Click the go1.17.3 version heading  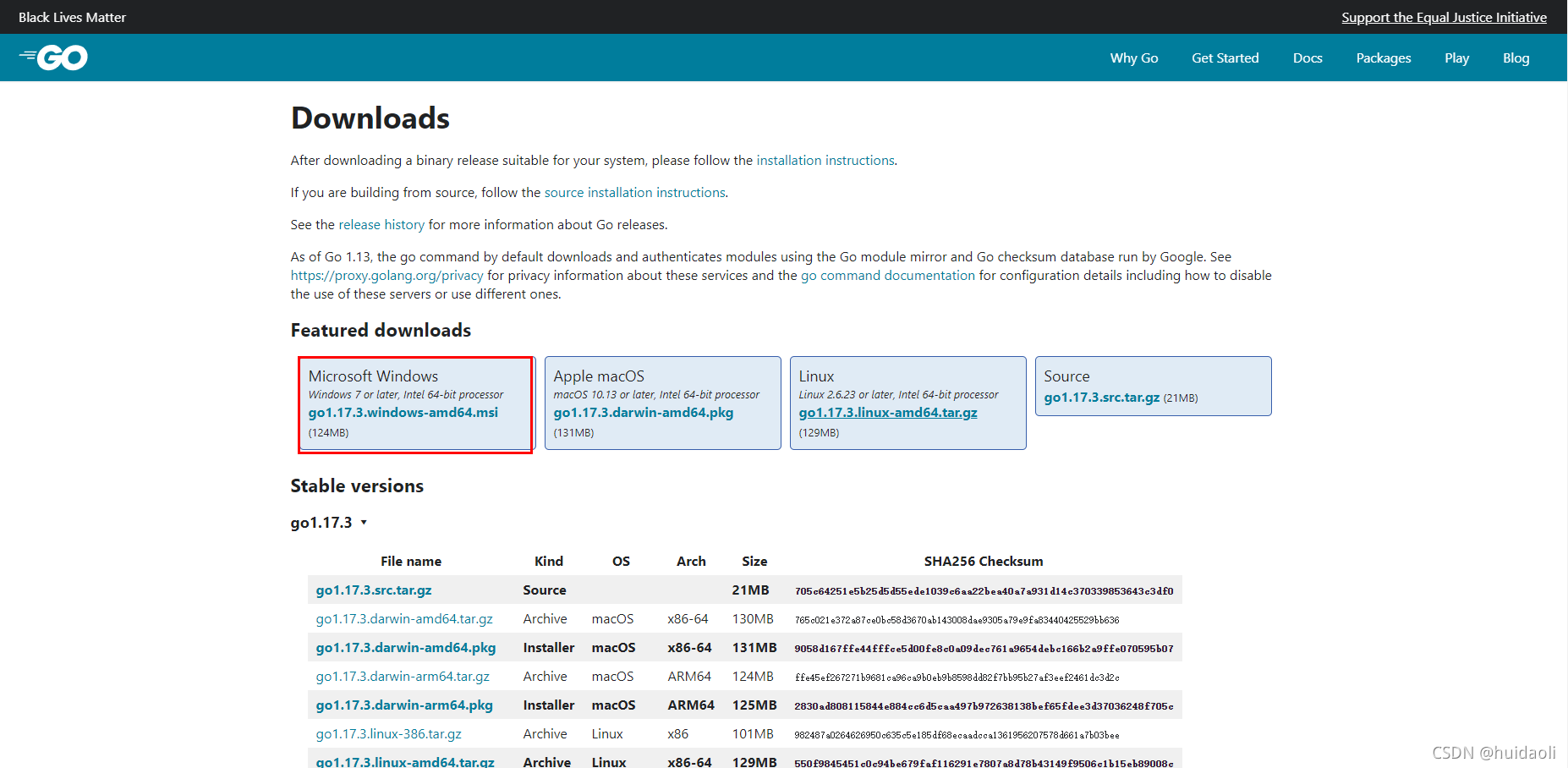(321, 522)
